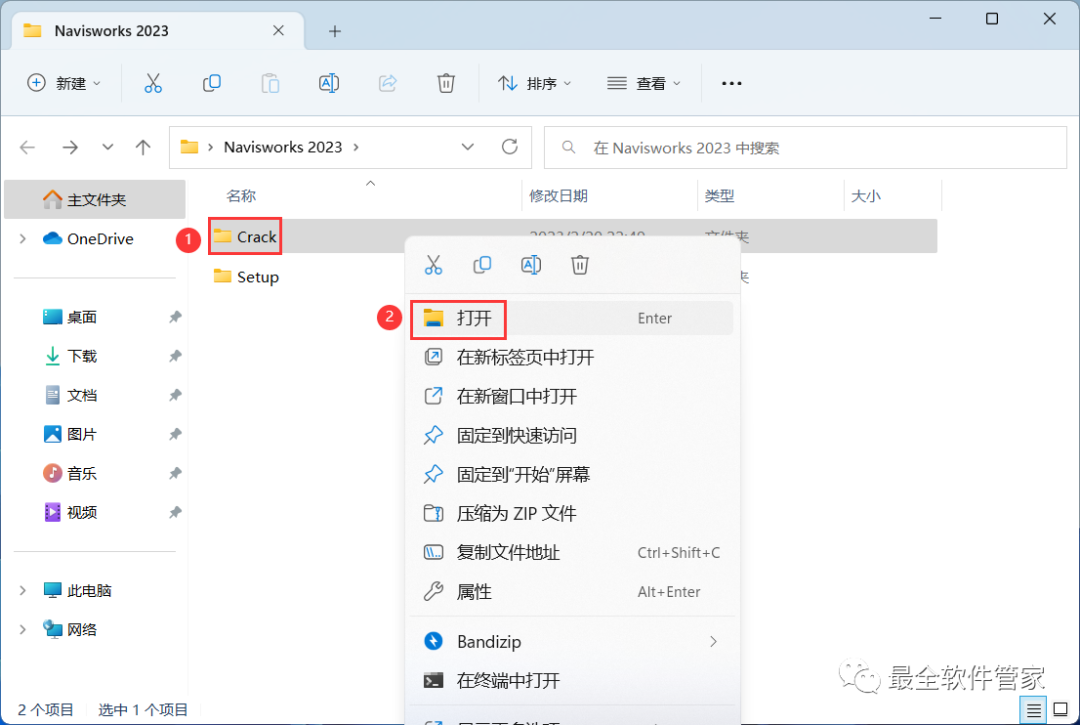Sort by the 名称 column header
Screen dimensions: 1080x725
pos(241,196)
